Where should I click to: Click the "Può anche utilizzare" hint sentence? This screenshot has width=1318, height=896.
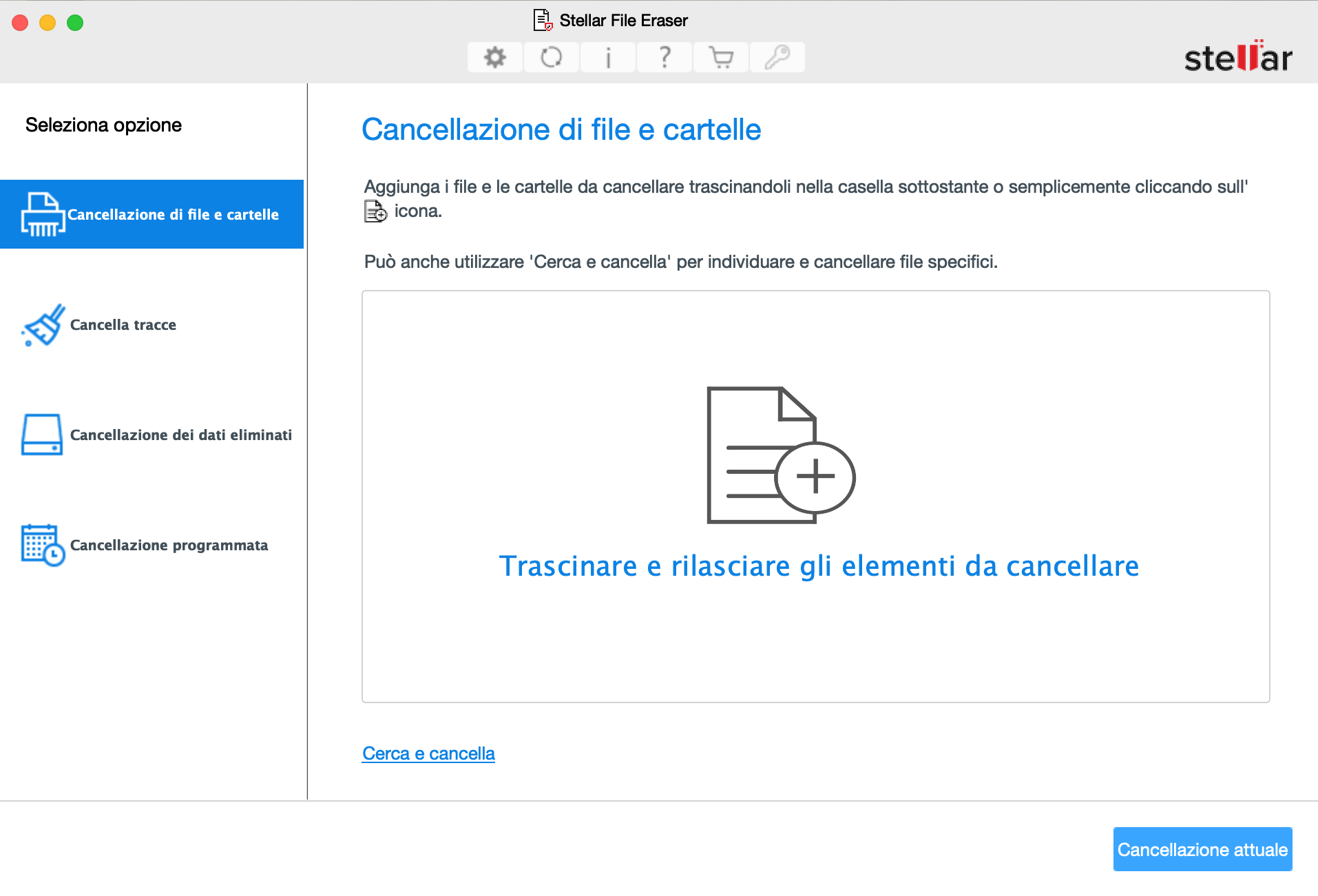click(x=680, y=262)
